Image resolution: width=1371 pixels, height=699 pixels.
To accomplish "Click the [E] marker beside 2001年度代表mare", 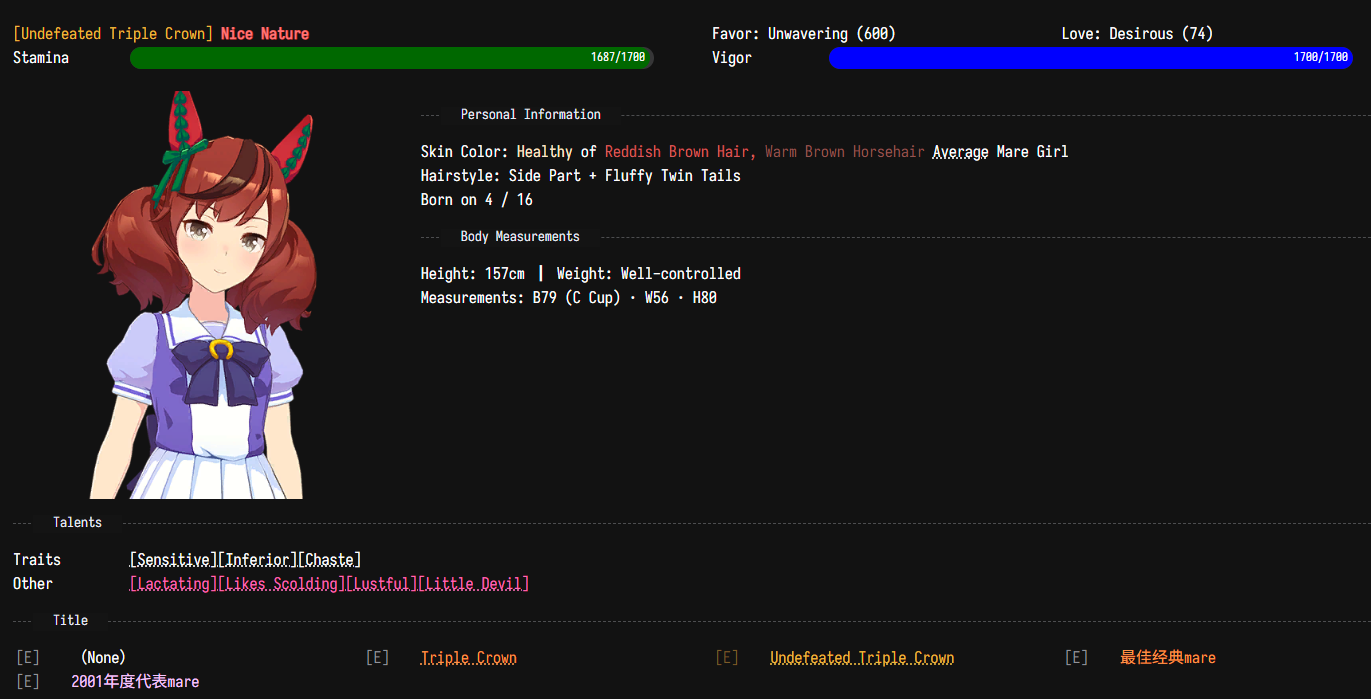I will pyautogui.click(x=28, y=682).
